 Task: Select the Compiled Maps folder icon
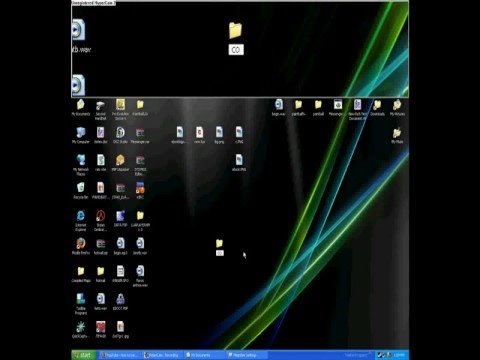tap(81, 274)
